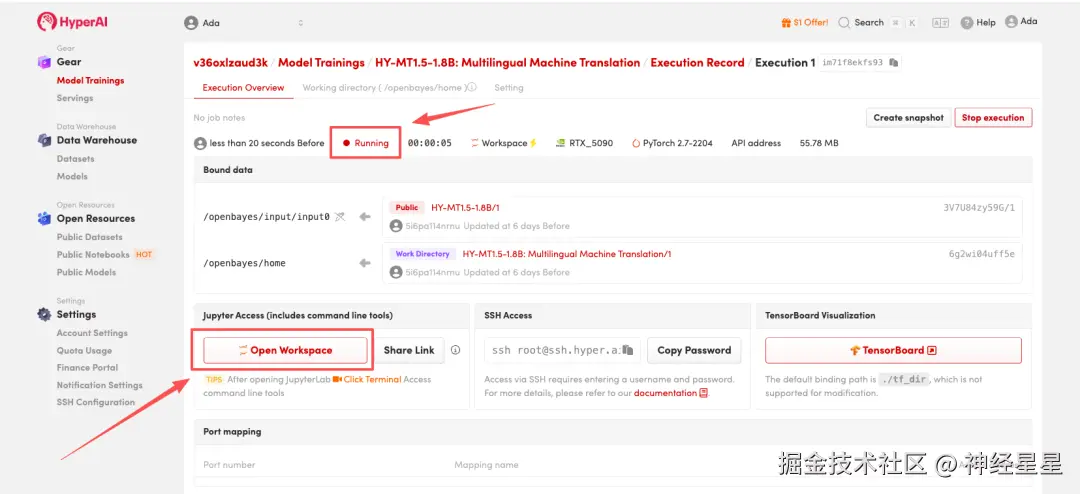Copy the SSH command with clipboard icon
This screenshot has height=494, width=1080.
[x=627, y=350]
